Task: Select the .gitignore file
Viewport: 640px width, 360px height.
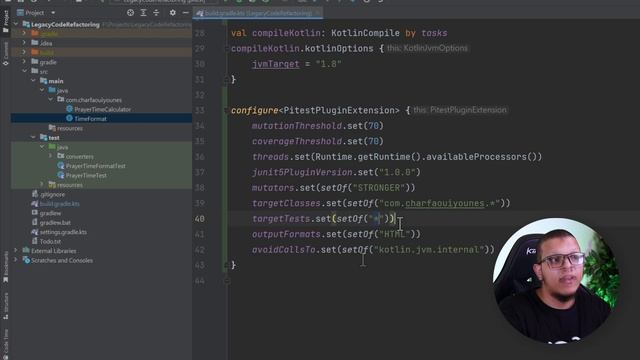Action: point(52,194)
